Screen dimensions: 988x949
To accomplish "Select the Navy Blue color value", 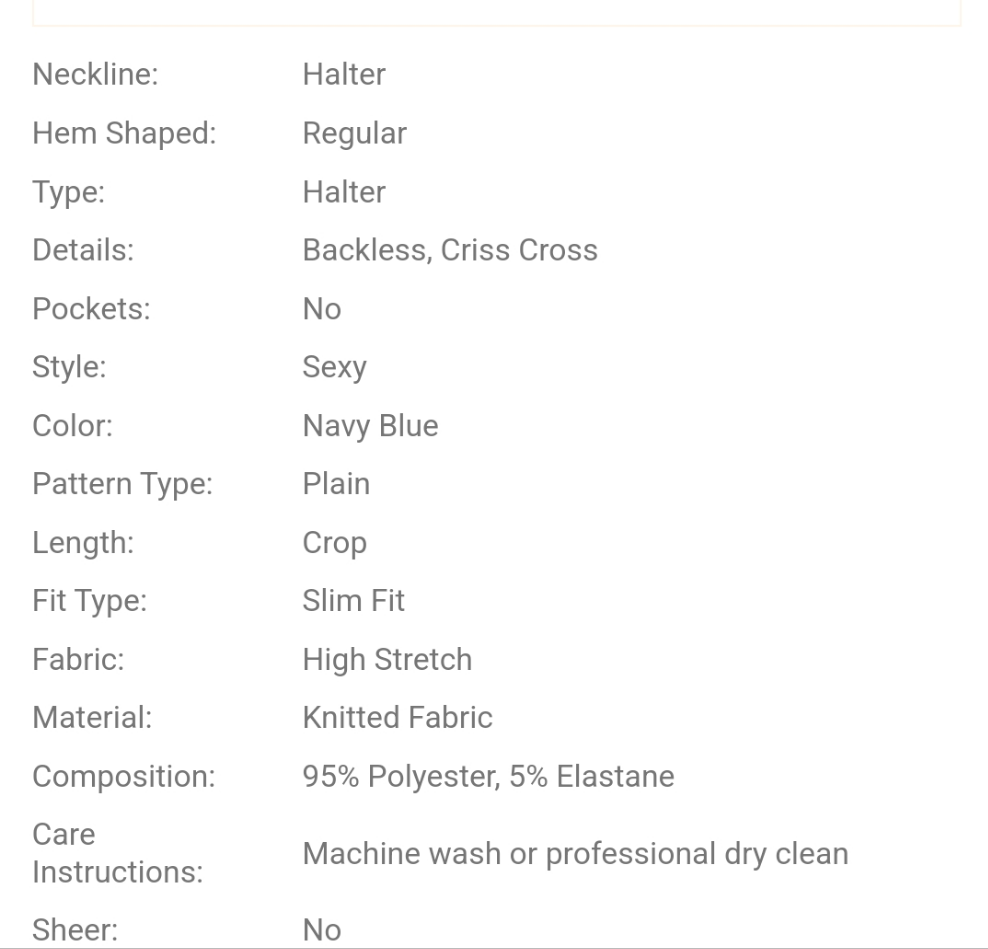I will tap(370, 426).
